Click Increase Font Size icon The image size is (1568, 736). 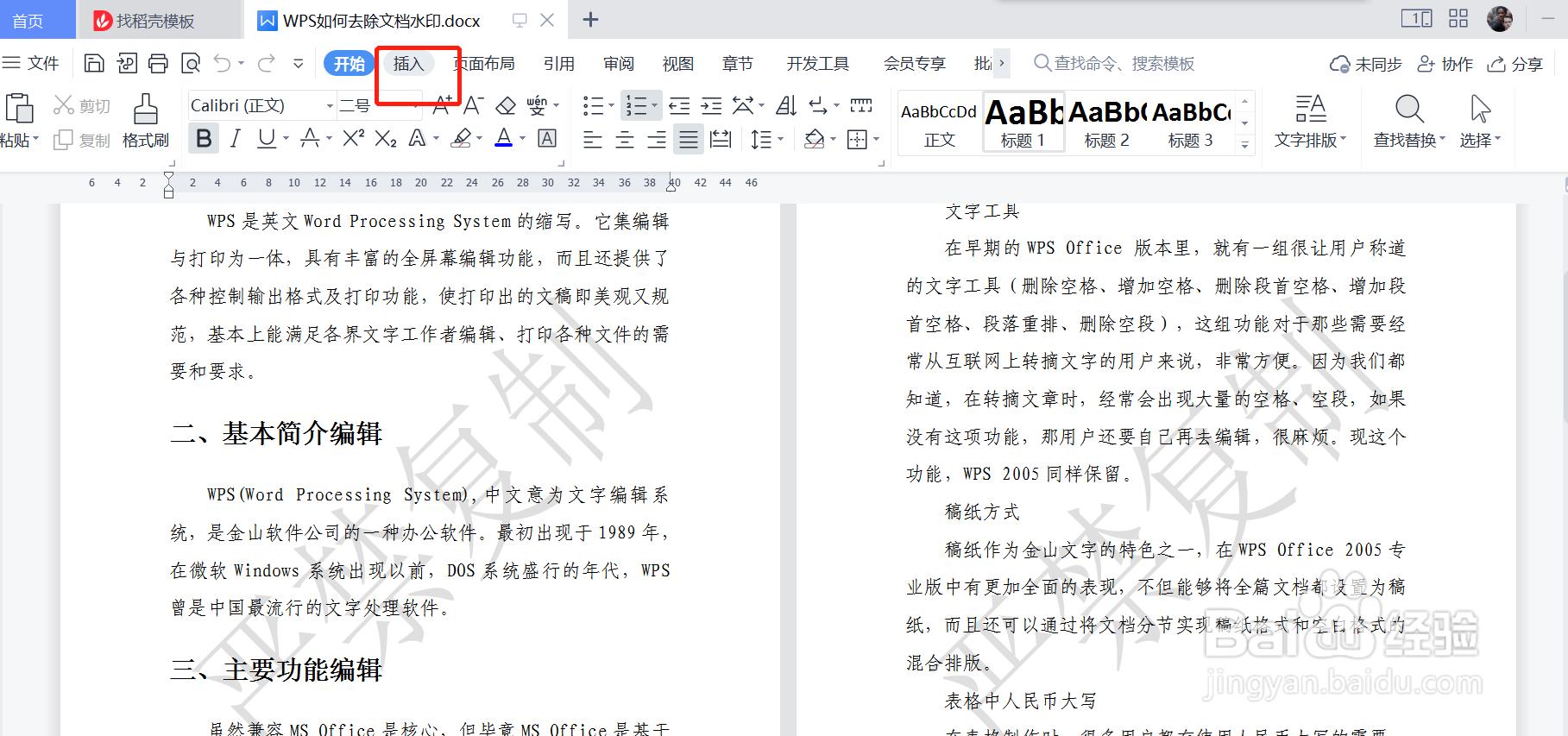[x=442, y=105]
